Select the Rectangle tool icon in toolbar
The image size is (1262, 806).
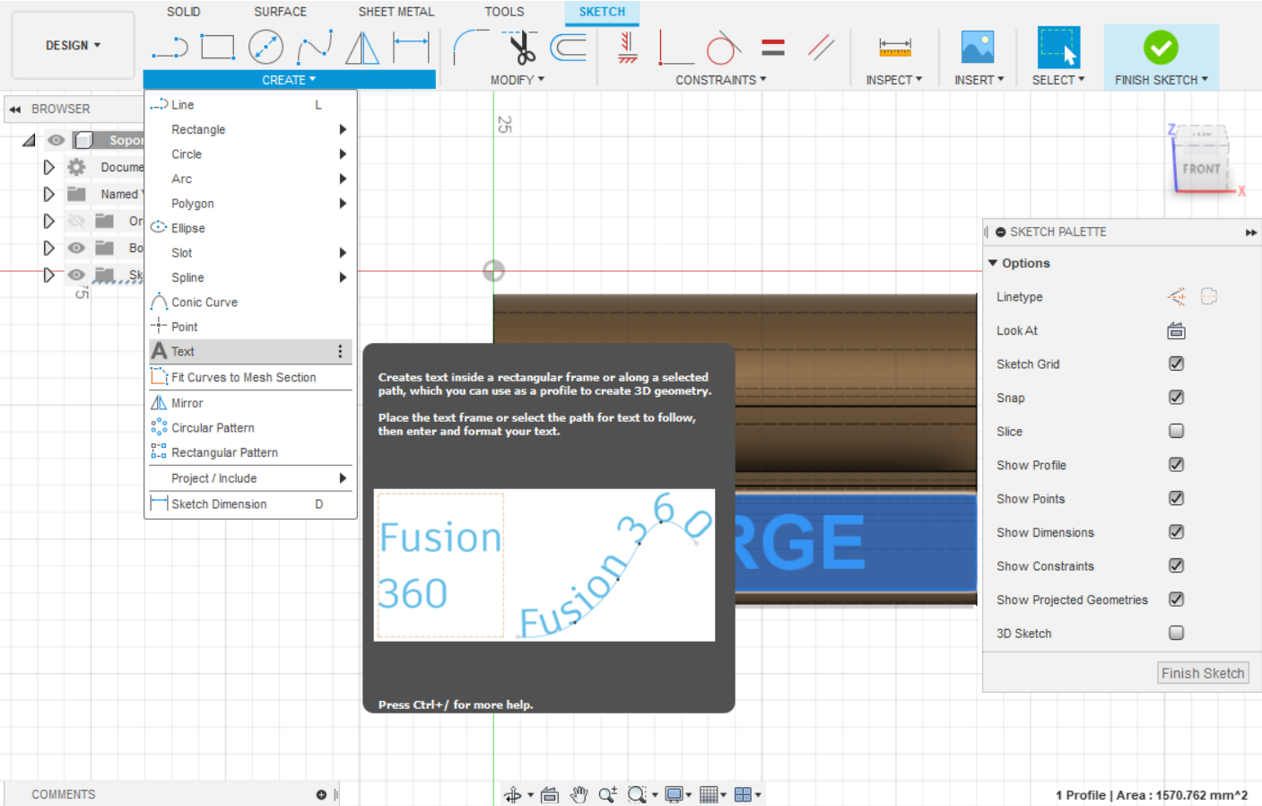[217, 46]
